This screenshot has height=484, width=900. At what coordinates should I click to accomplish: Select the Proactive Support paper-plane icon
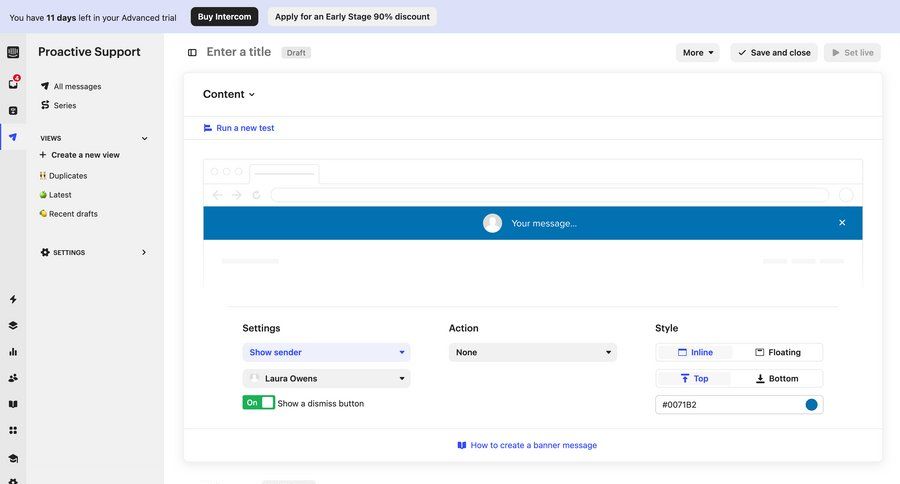point(13,137)
